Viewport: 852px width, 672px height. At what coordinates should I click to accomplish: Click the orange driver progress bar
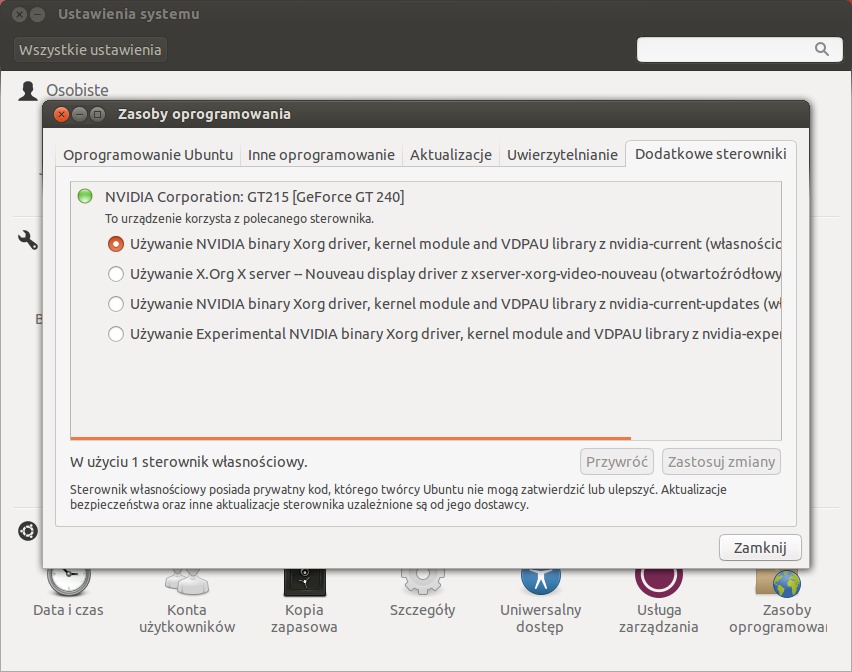350,438
